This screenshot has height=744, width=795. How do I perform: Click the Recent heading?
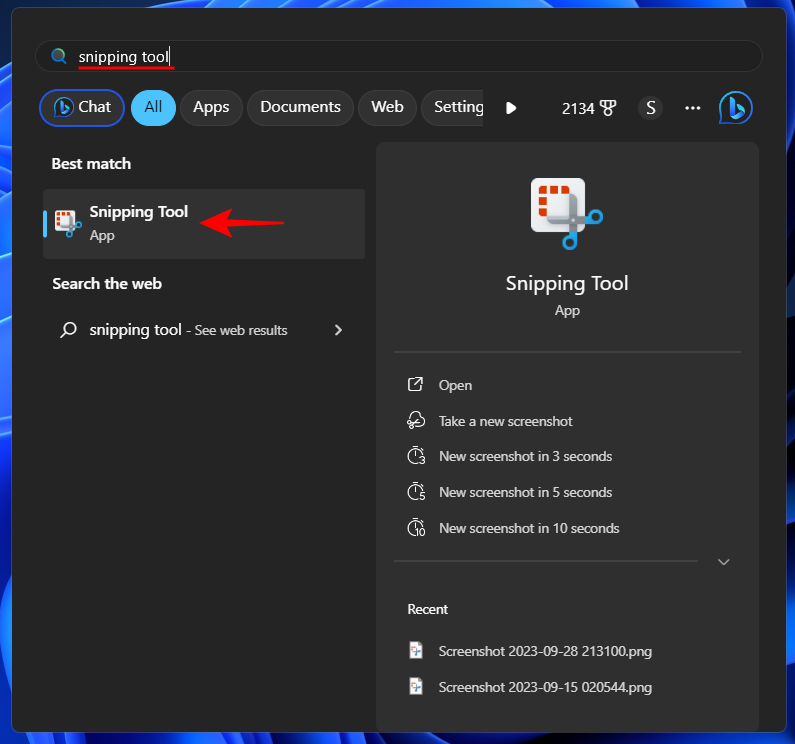pyautogui.click(x=427, y=609)
